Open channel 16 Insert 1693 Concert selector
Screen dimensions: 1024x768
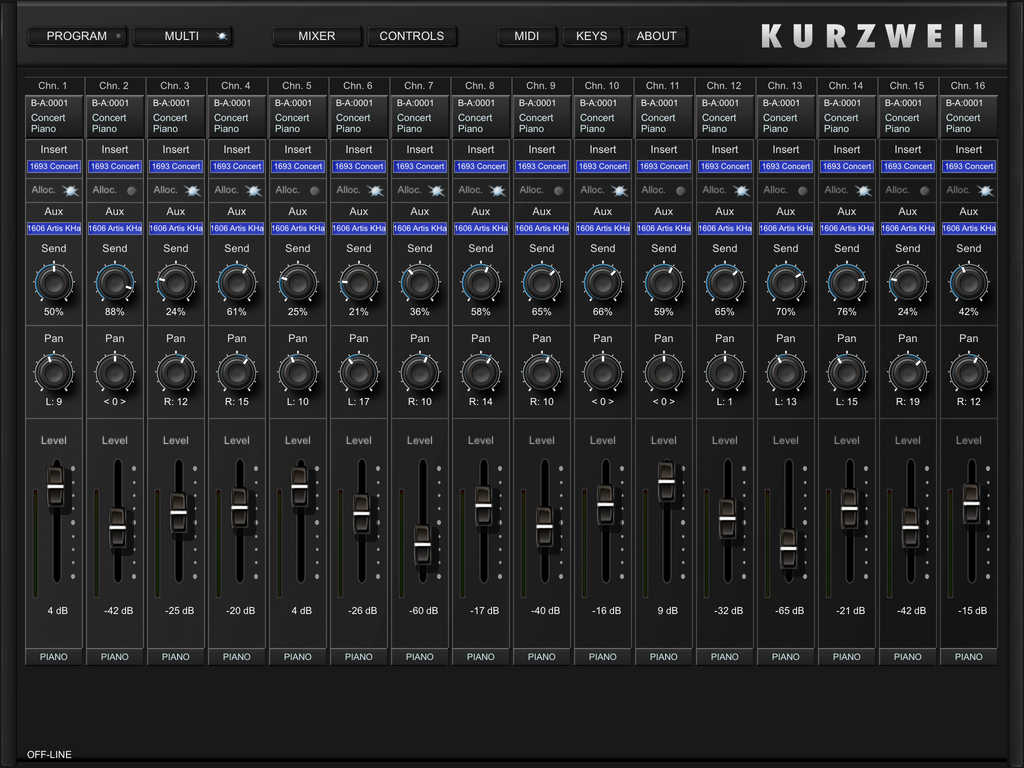click(969, 166)
